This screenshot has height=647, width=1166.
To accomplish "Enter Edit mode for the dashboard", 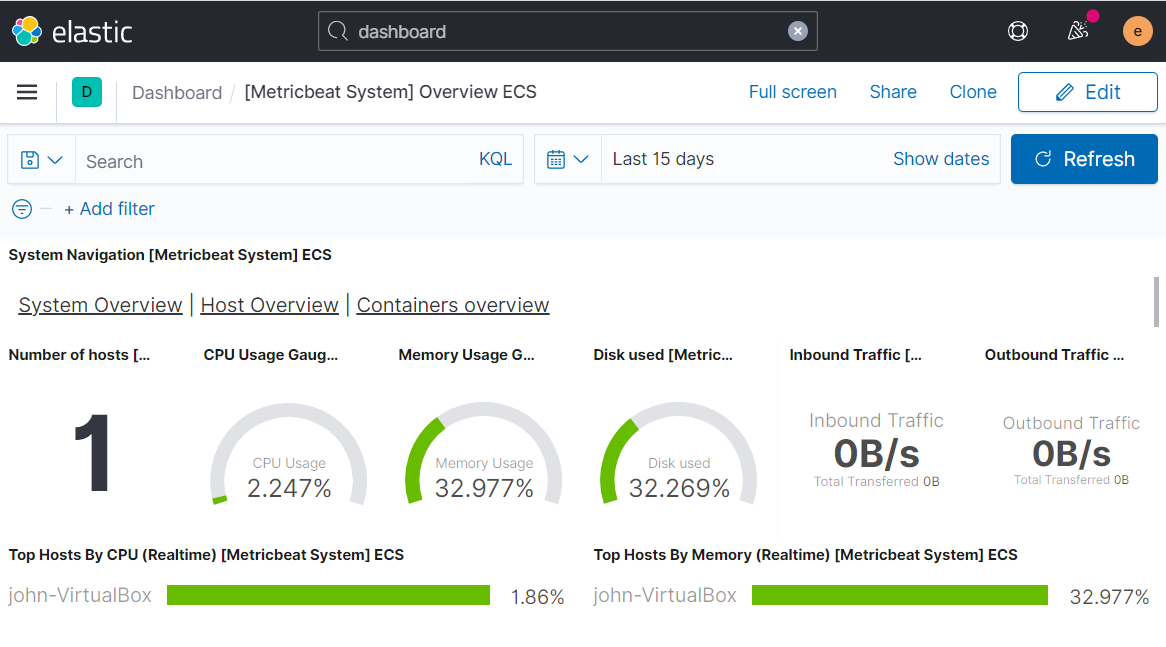I will [1087, 91].
